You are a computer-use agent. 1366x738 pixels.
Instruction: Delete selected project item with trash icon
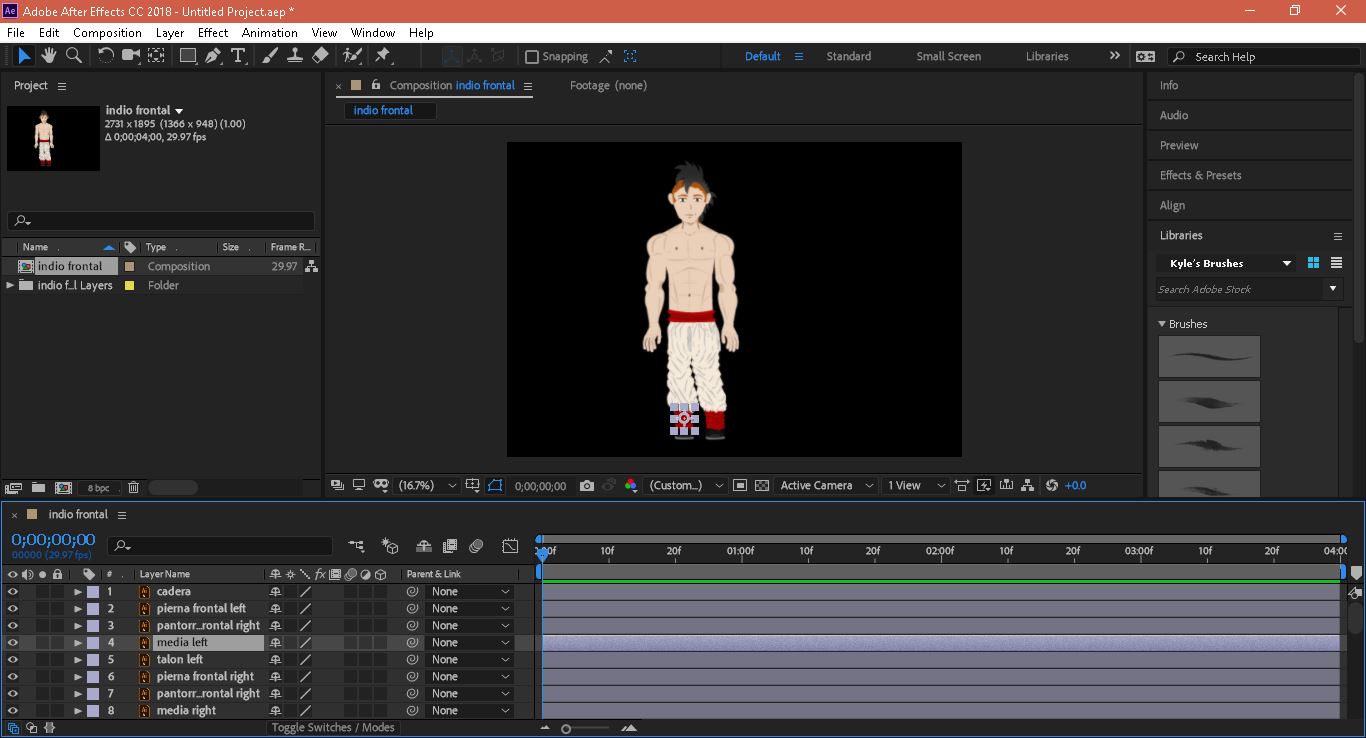(x=133, y=488)
